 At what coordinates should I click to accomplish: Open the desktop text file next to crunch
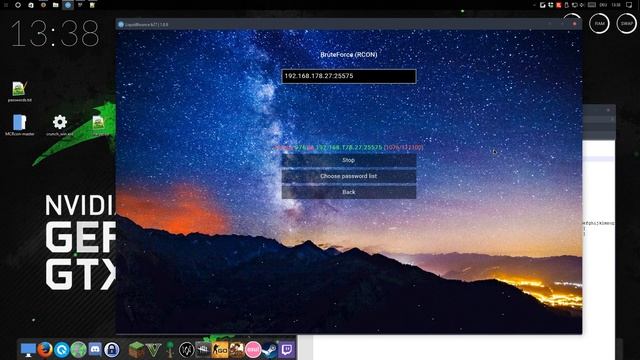click(98, 125)
